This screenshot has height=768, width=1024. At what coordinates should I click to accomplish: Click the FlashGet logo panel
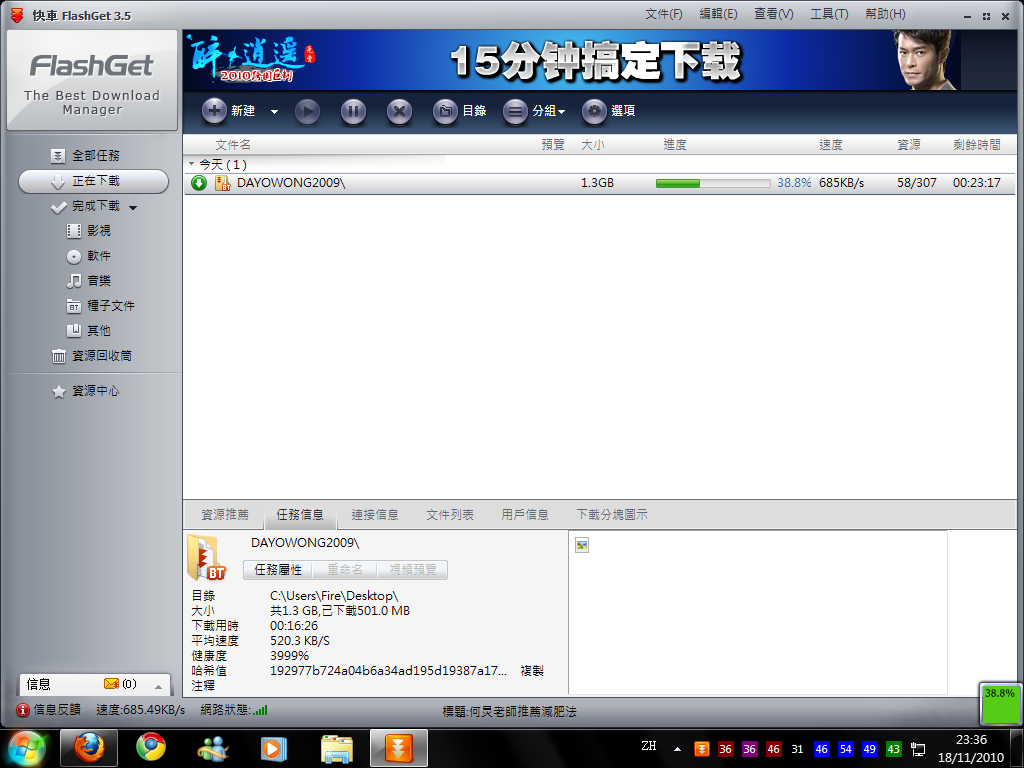[92, 80]
